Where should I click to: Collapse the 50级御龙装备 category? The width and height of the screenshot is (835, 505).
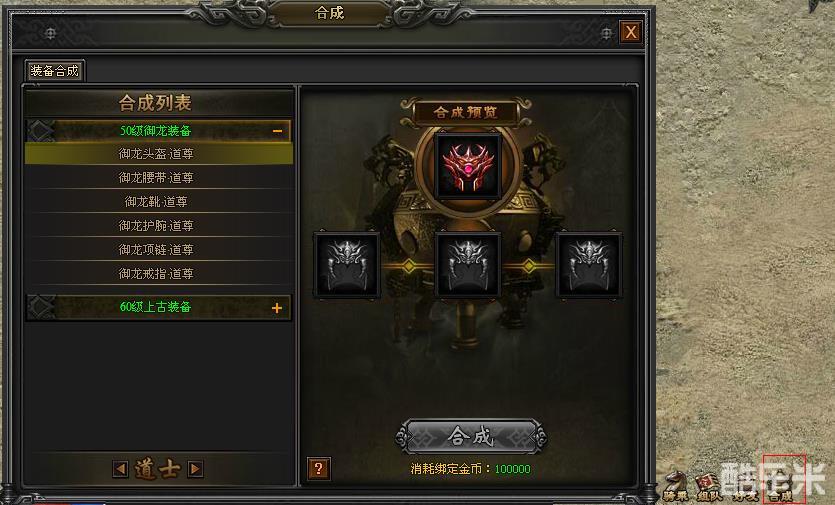[x=277, y=131]
